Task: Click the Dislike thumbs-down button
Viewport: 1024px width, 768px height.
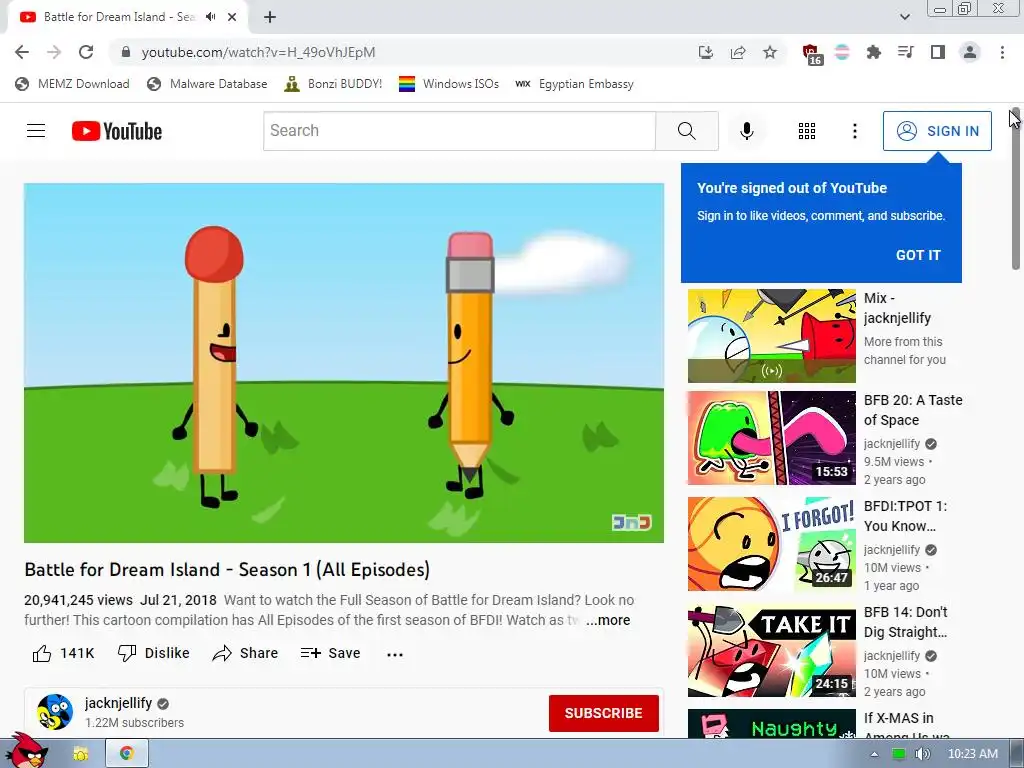Action: [x=153, y=653]
